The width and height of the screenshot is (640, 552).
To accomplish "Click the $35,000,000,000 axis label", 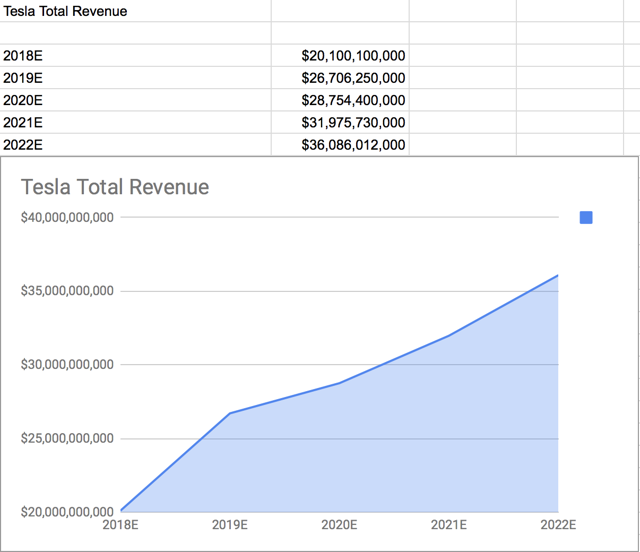I will (67, 291).
